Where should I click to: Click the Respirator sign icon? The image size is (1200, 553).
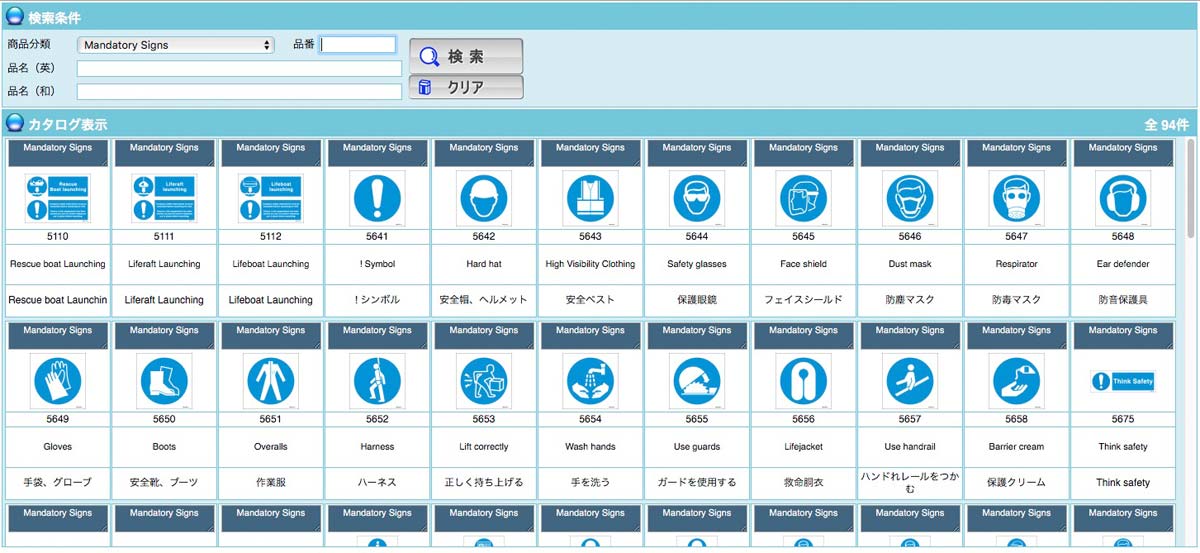pyautogui.click(x=1016, y=198)
